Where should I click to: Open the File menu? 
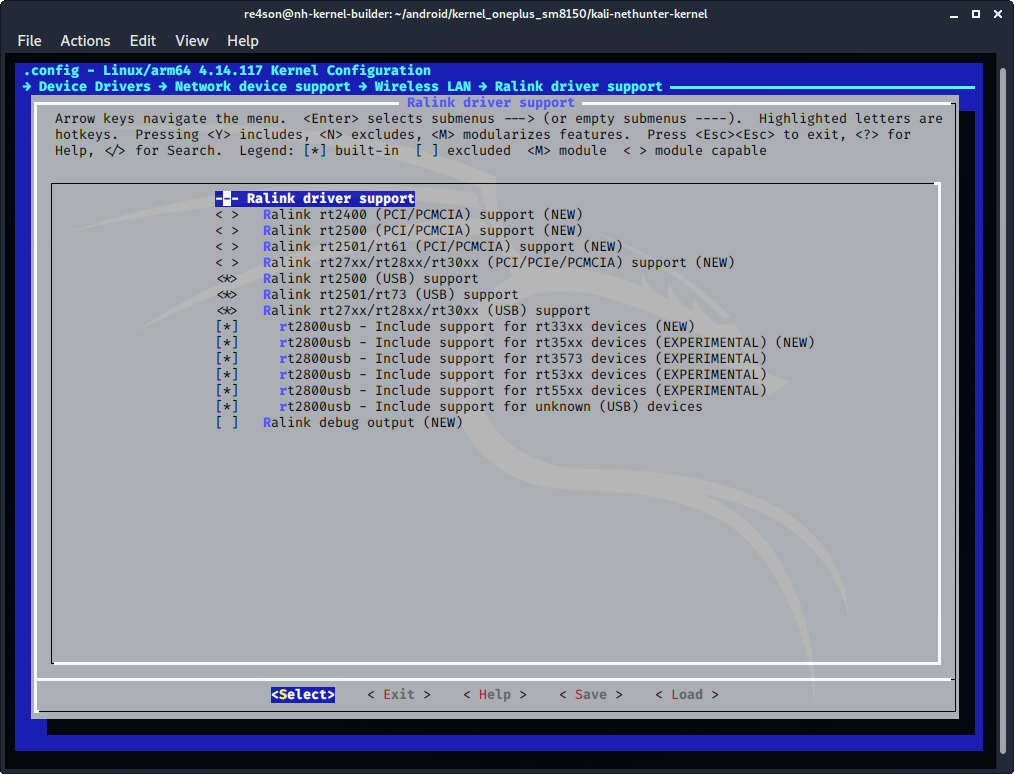click(x=29, y=41)
